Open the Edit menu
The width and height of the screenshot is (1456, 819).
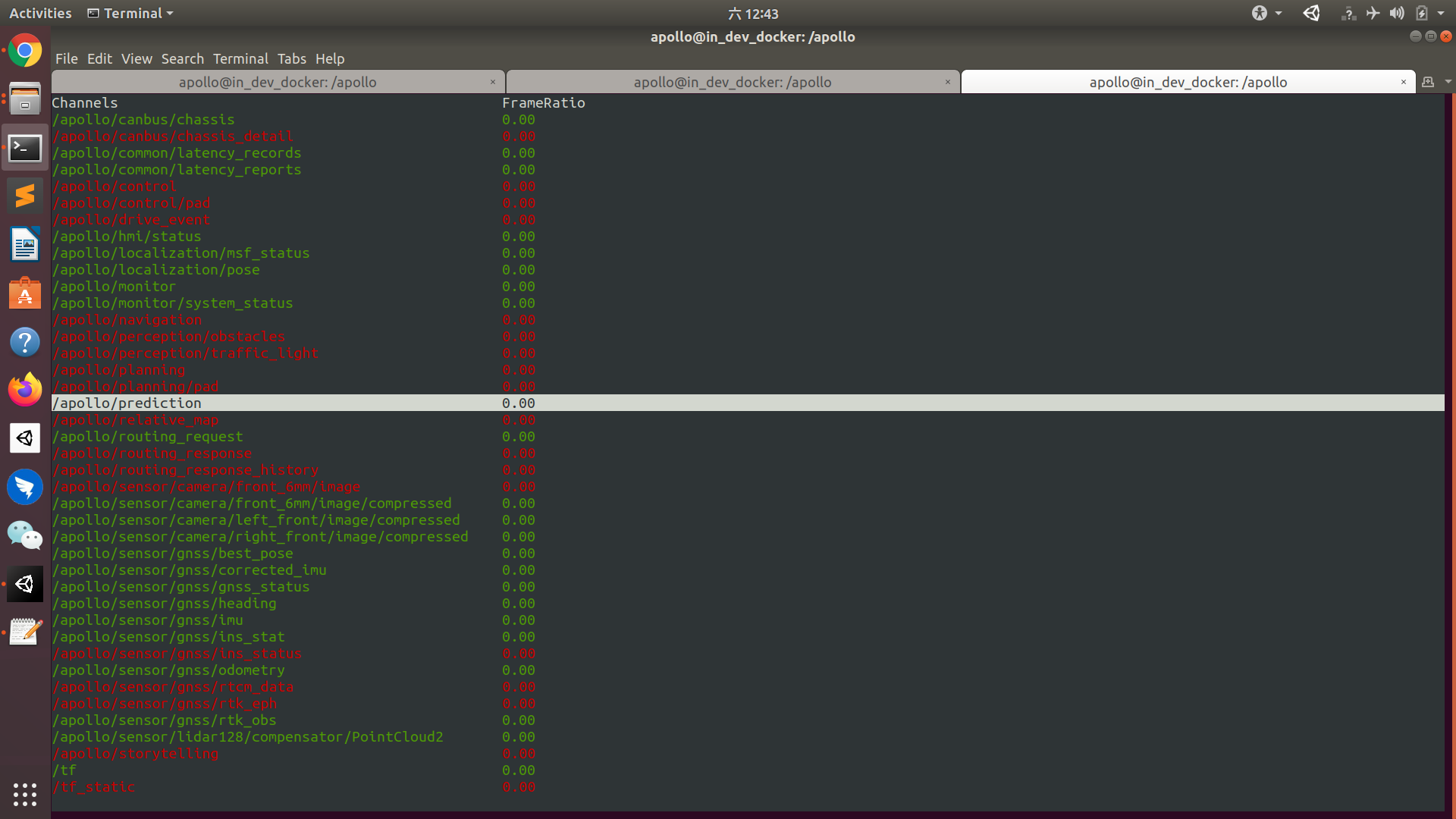[99, 58]
